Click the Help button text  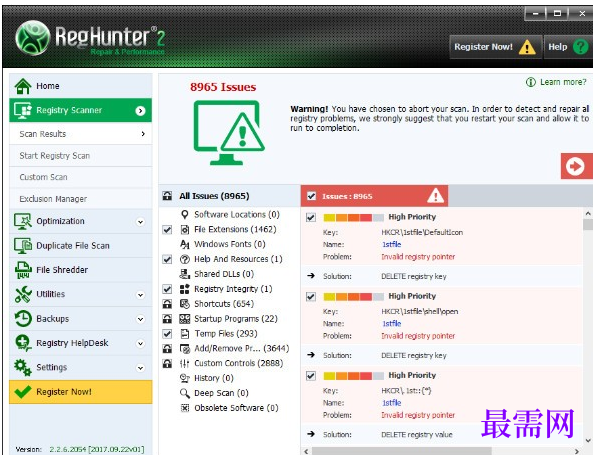click(558, 47)
